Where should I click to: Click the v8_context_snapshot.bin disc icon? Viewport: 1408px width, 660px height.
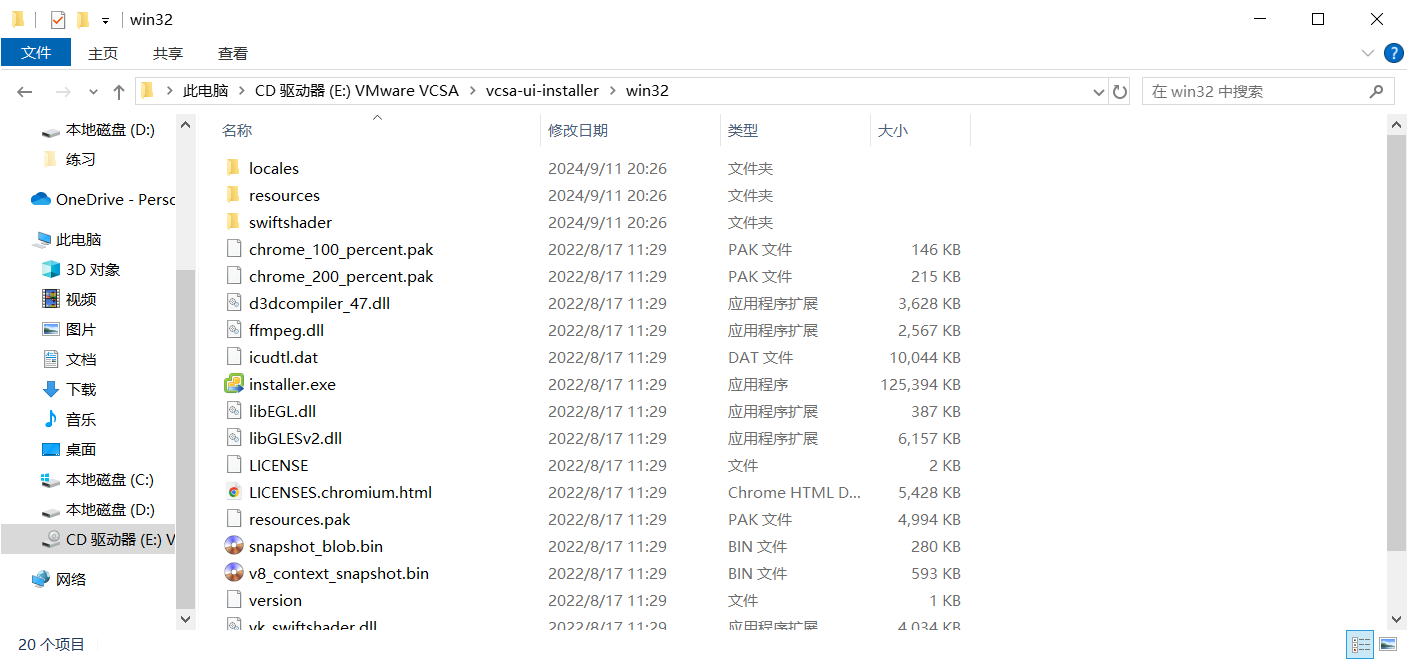[234, 573]
